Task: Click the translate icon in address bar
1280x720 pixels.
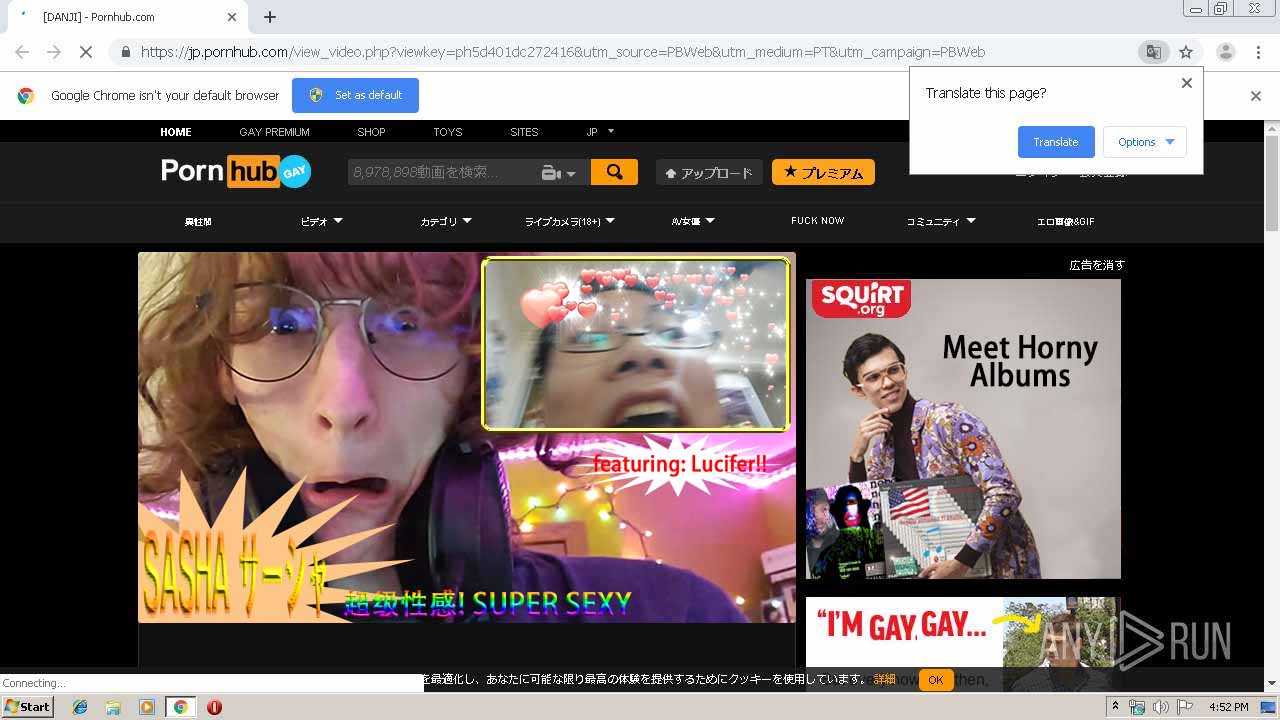Action: click(1153, 52)
